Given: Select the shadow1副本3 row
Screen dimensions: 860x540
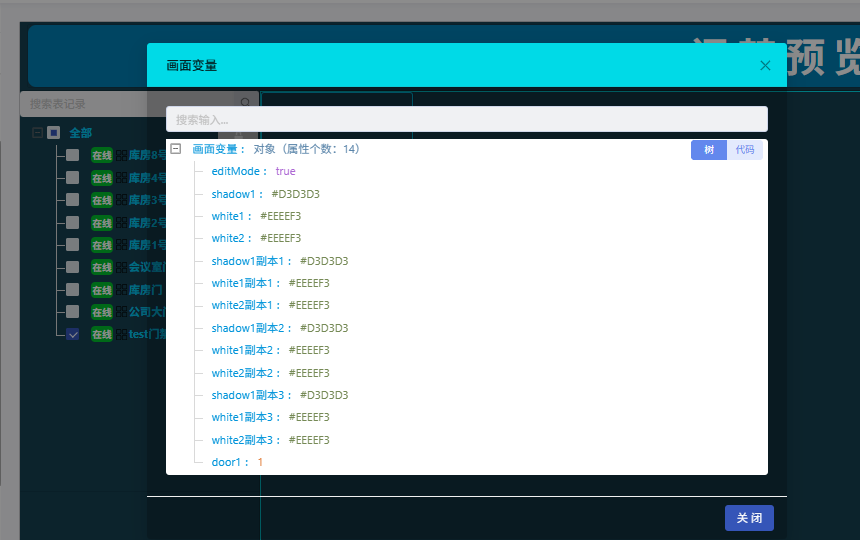Looking at the screenshot, I should (280, 395).
